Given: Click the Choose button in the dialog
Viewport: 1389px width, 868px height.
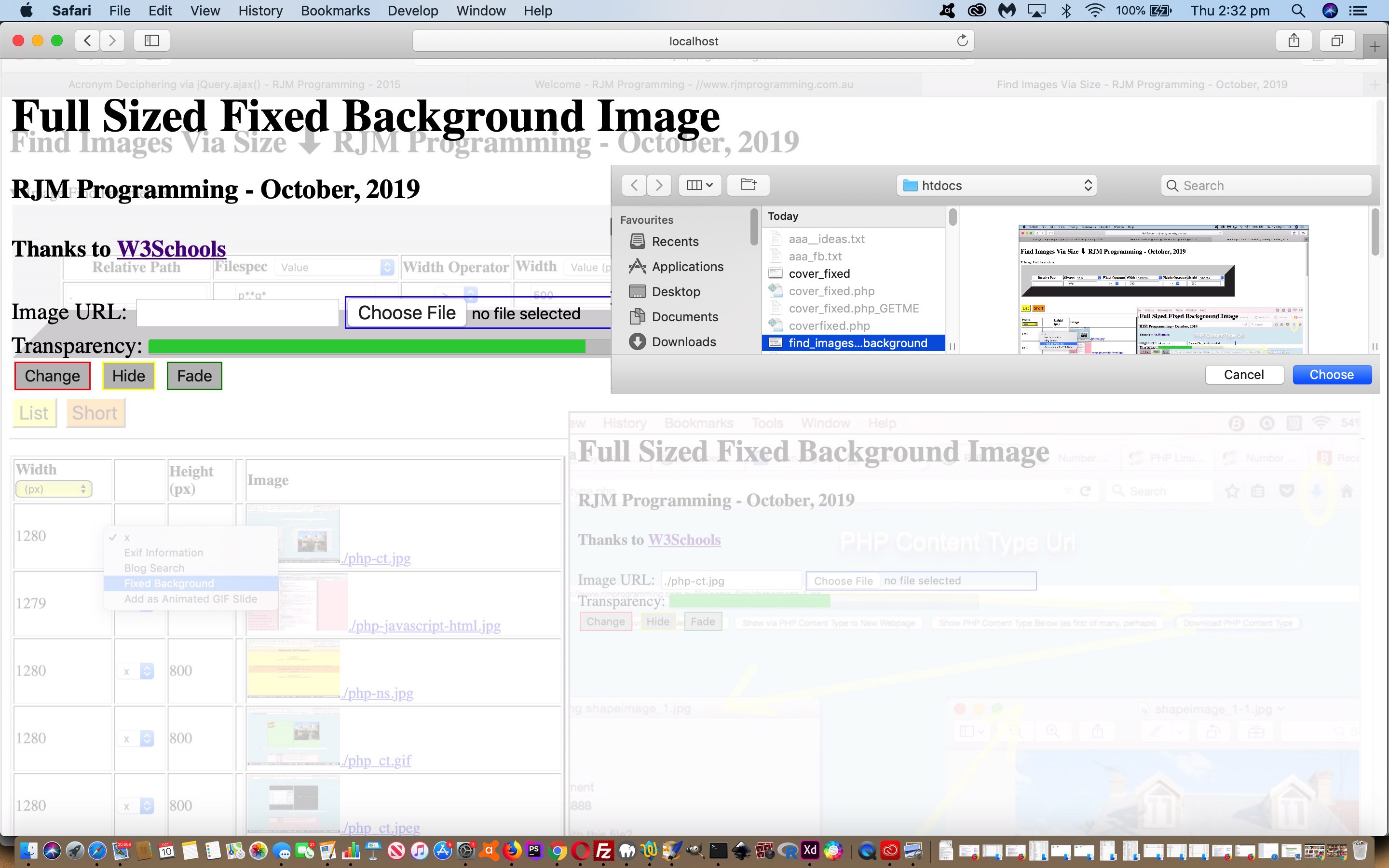Looking at the screenshot, I should click(1331, 374).
